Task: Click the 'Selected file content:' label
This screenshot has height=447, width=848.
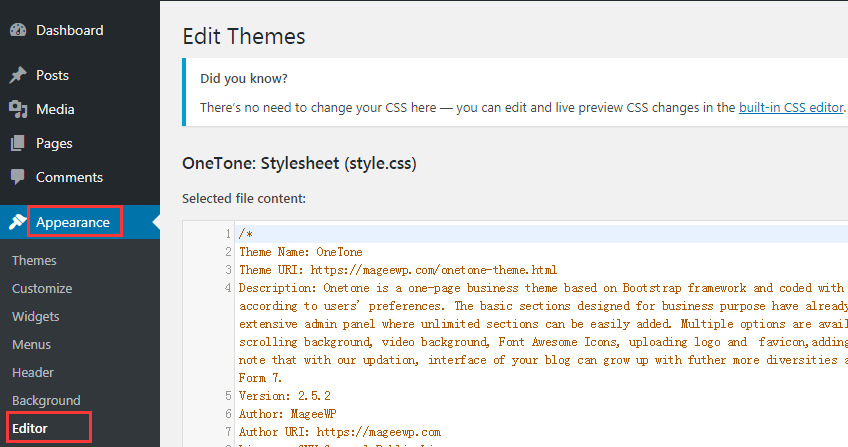Action: click(244, 199)
